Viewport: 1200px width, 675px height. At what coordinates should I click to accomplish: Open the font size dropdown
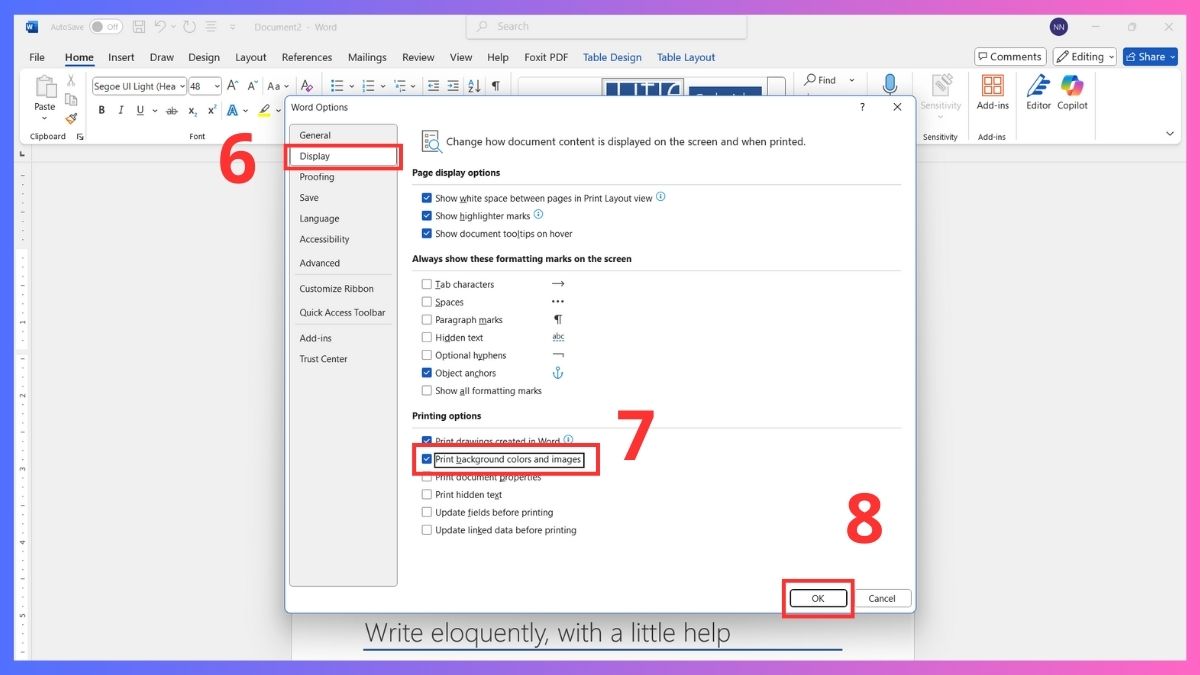[x=217, y=87]
